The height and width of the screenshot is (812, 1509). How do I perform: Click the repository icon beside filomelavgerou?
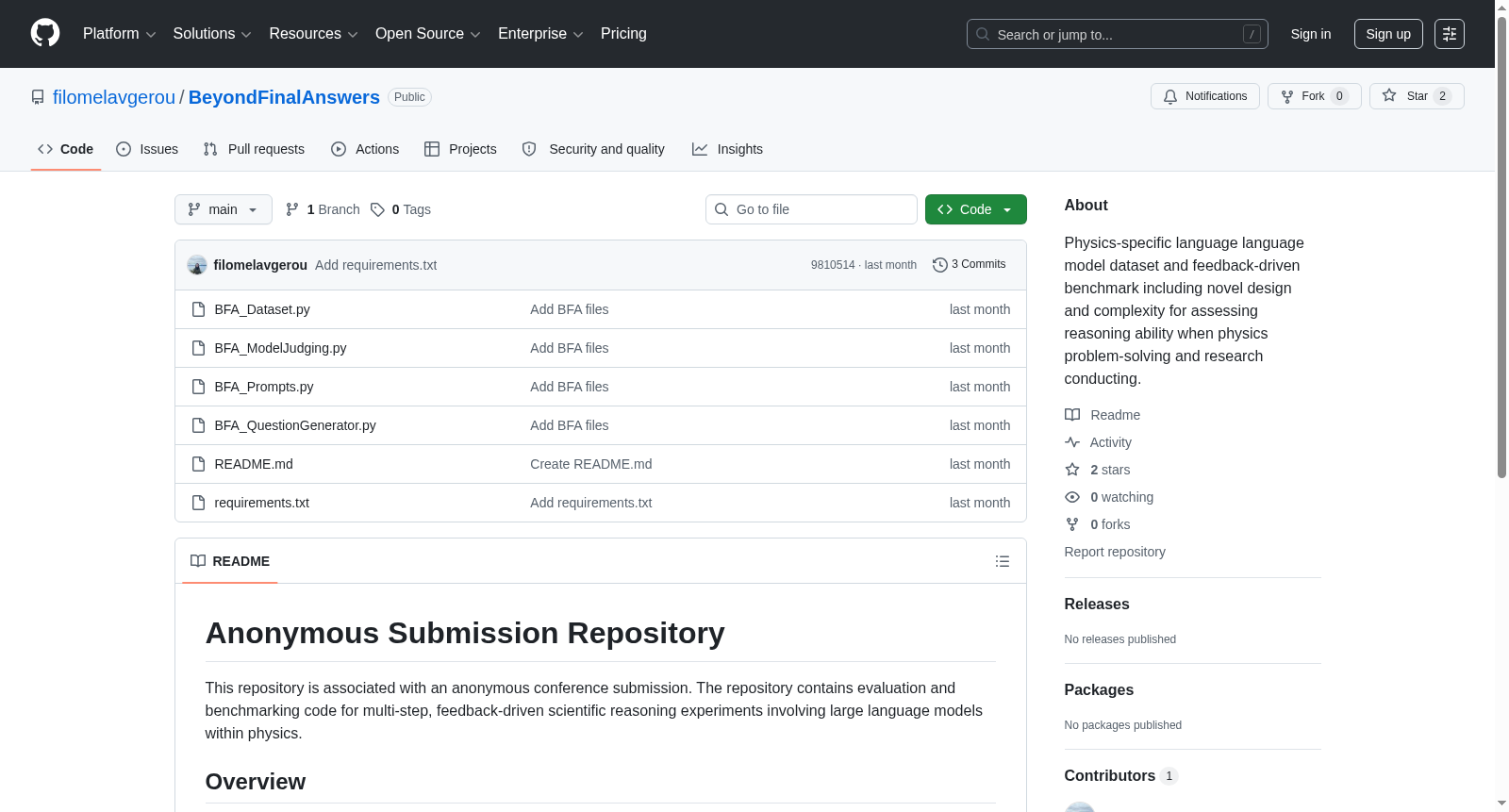38,97
